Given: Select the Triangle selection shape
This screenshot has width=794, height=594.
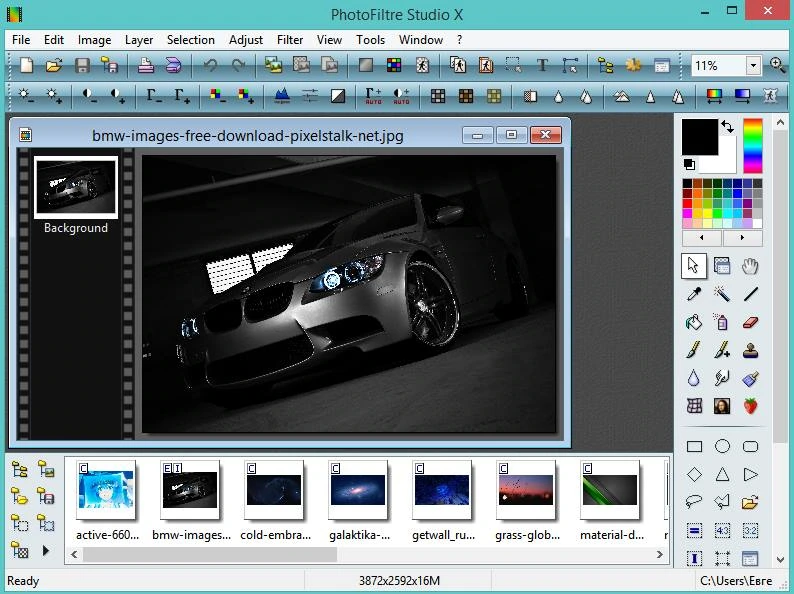Looking at the screenshot, I should [x=722, y=474].
